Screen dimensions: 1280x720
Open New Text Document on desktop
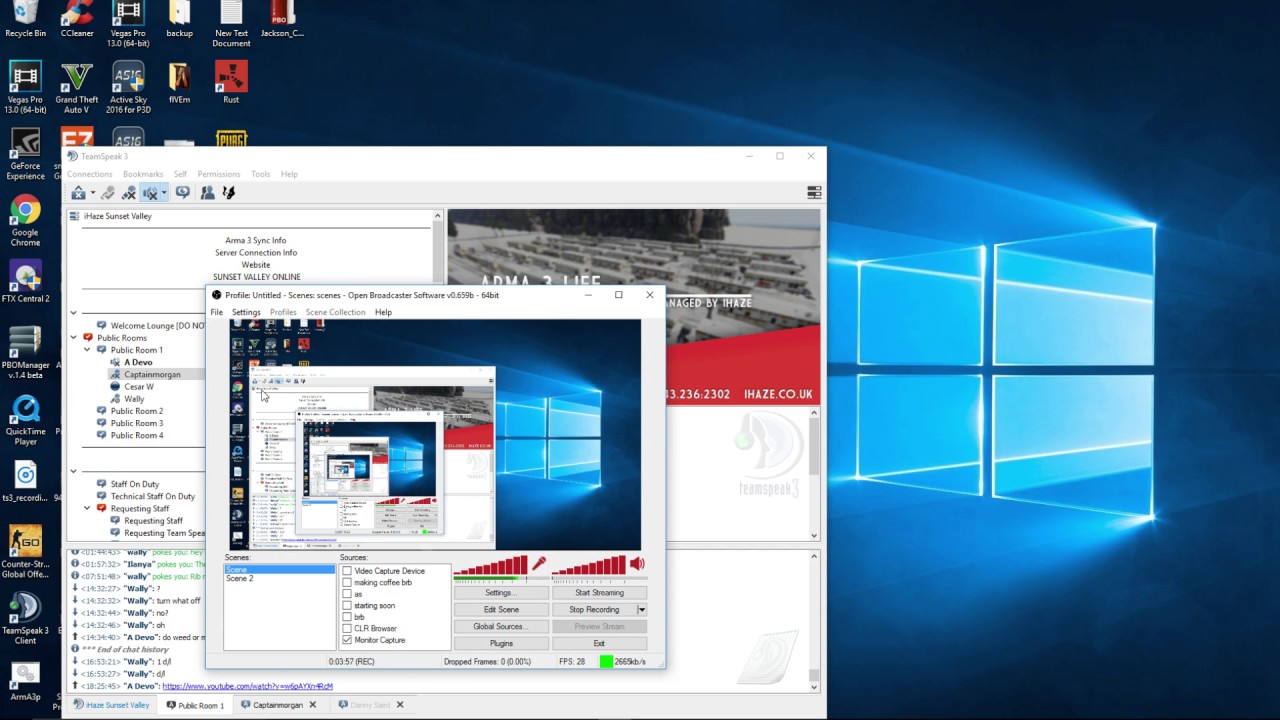(x=231, y=25)
